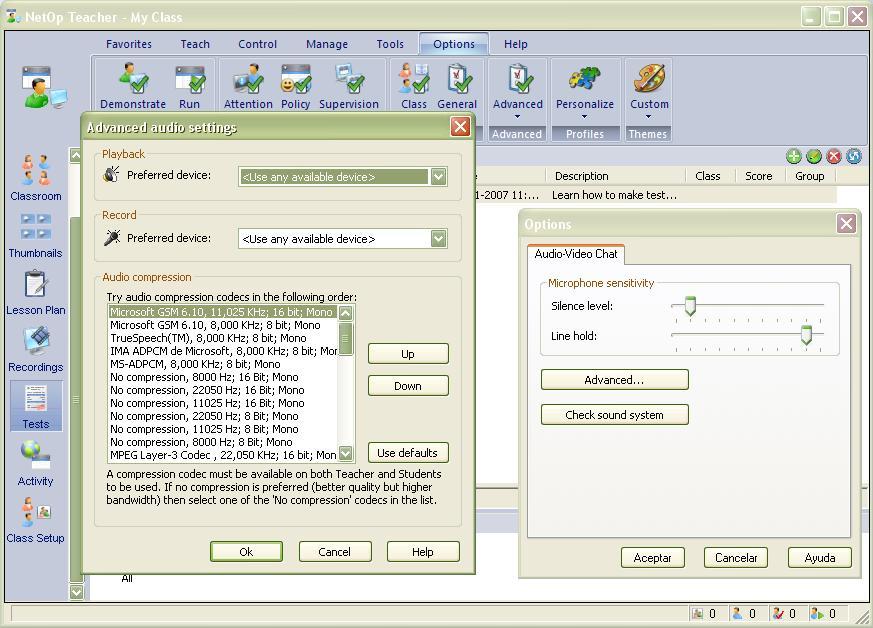
Task: Move codec Down in list
Action: [408, 386]
